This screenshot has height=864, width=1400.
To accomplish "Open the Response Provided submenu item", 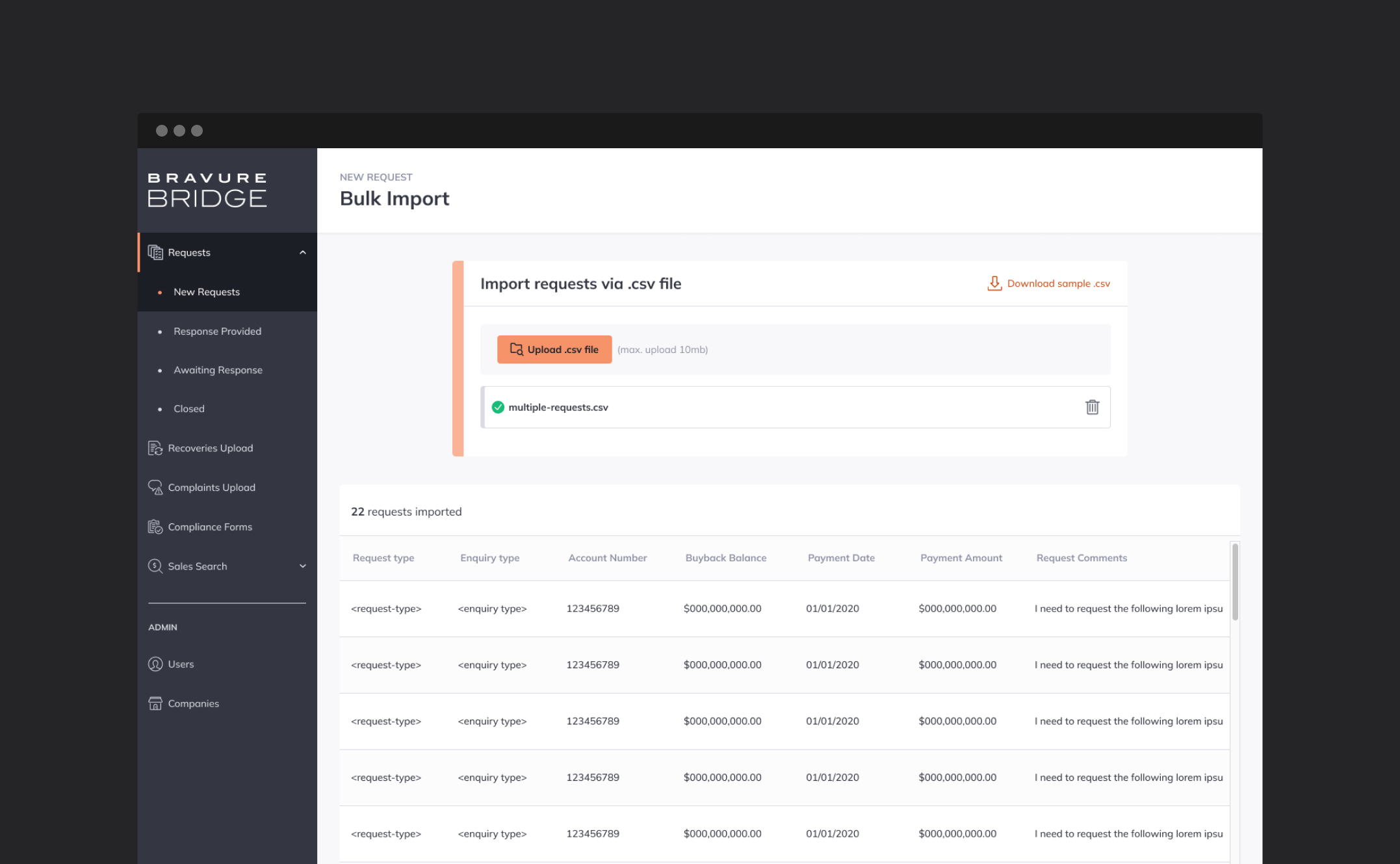I will click(217, 331).
